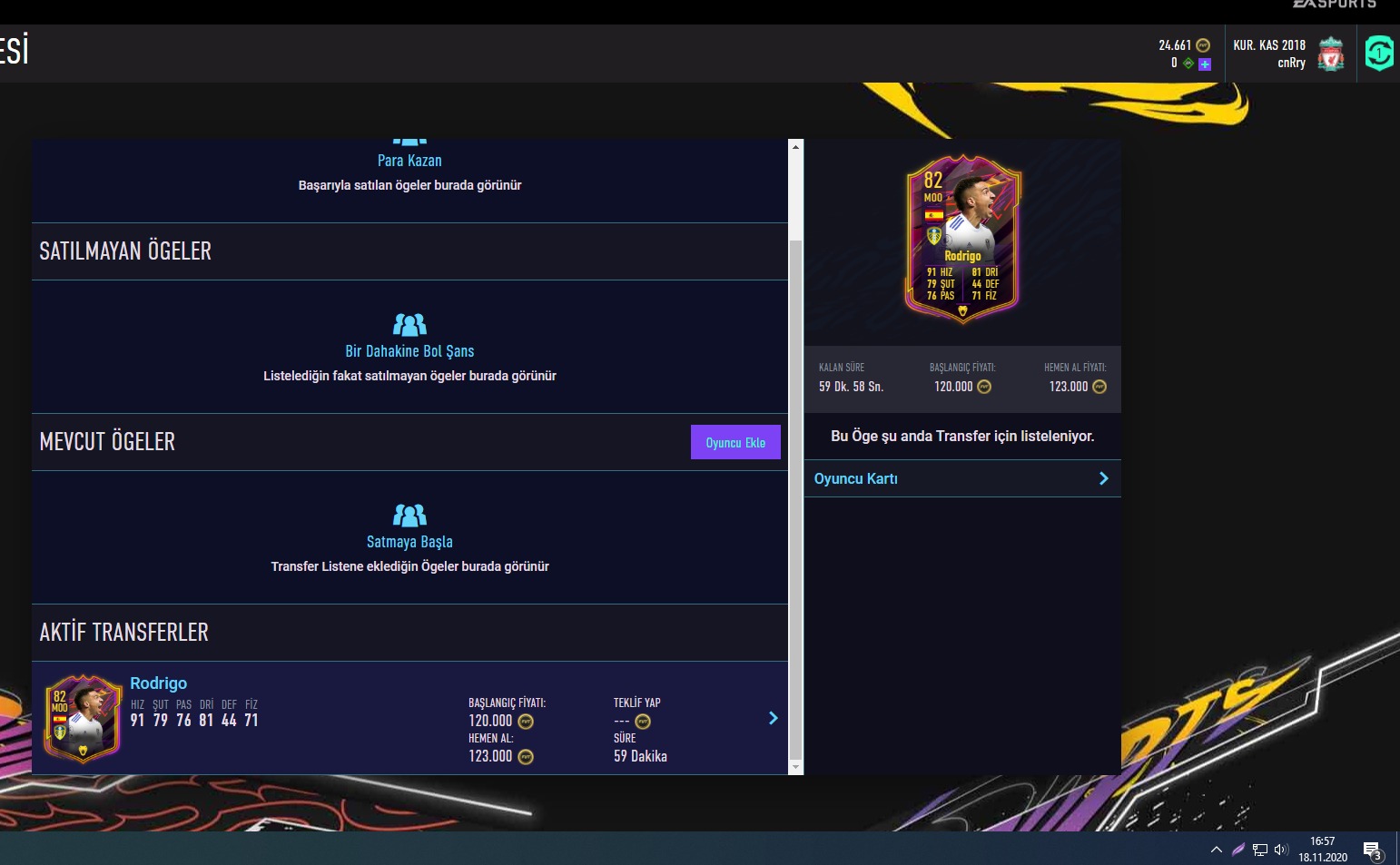Click the green FIFA points diamond icon
Screen dimensions: 1400x865
tap(1188, 64)
